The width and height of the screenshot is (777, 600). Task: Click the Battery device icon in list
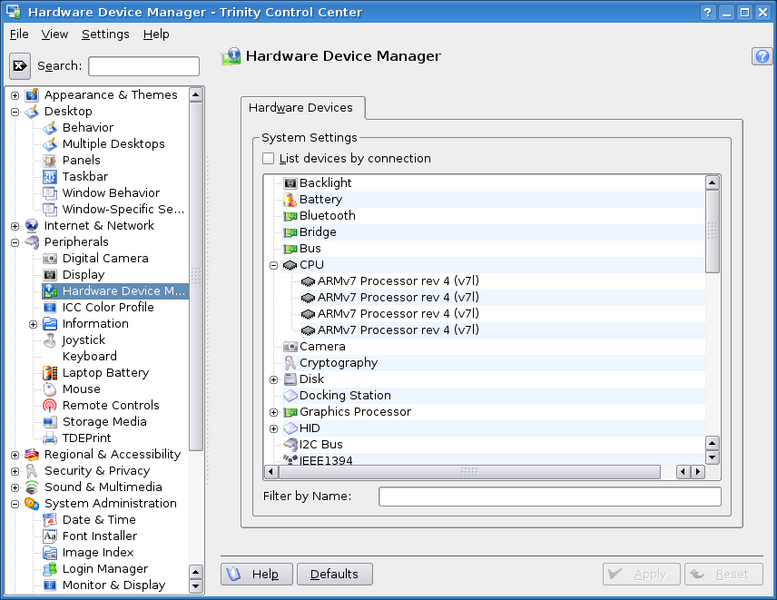pos(290,199)
